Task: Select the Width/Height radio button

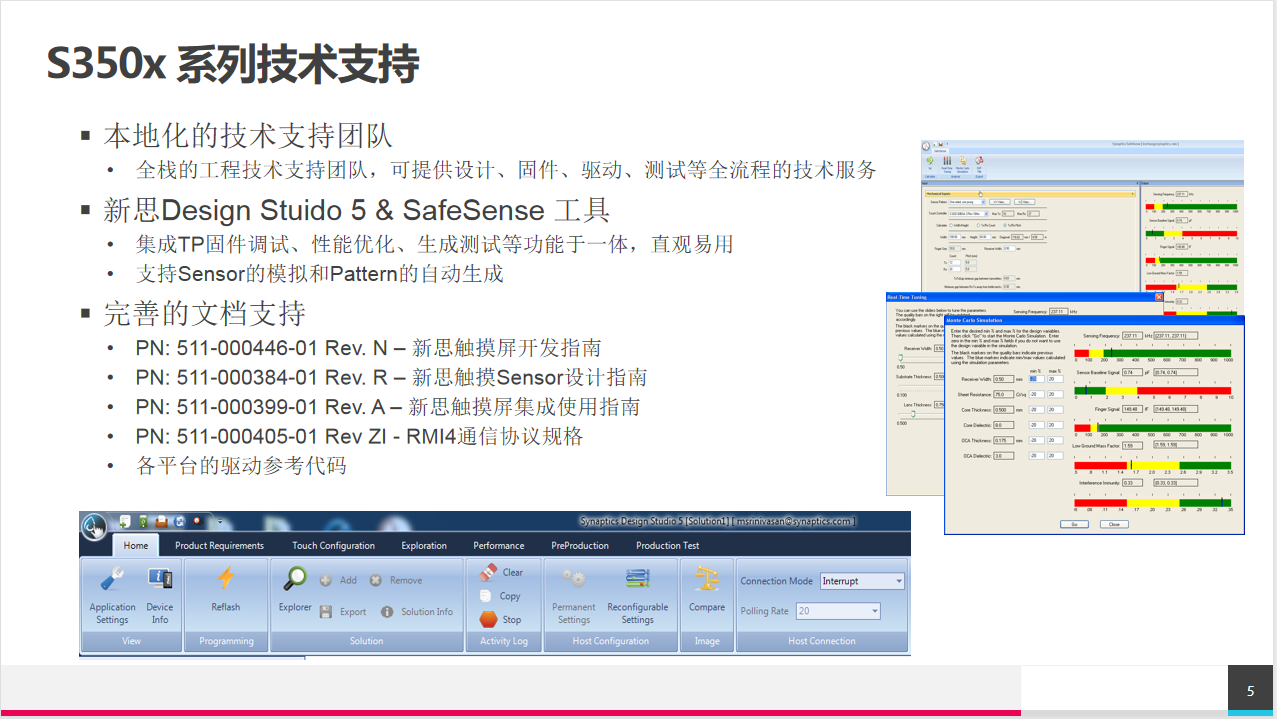Action: [951, 225]
